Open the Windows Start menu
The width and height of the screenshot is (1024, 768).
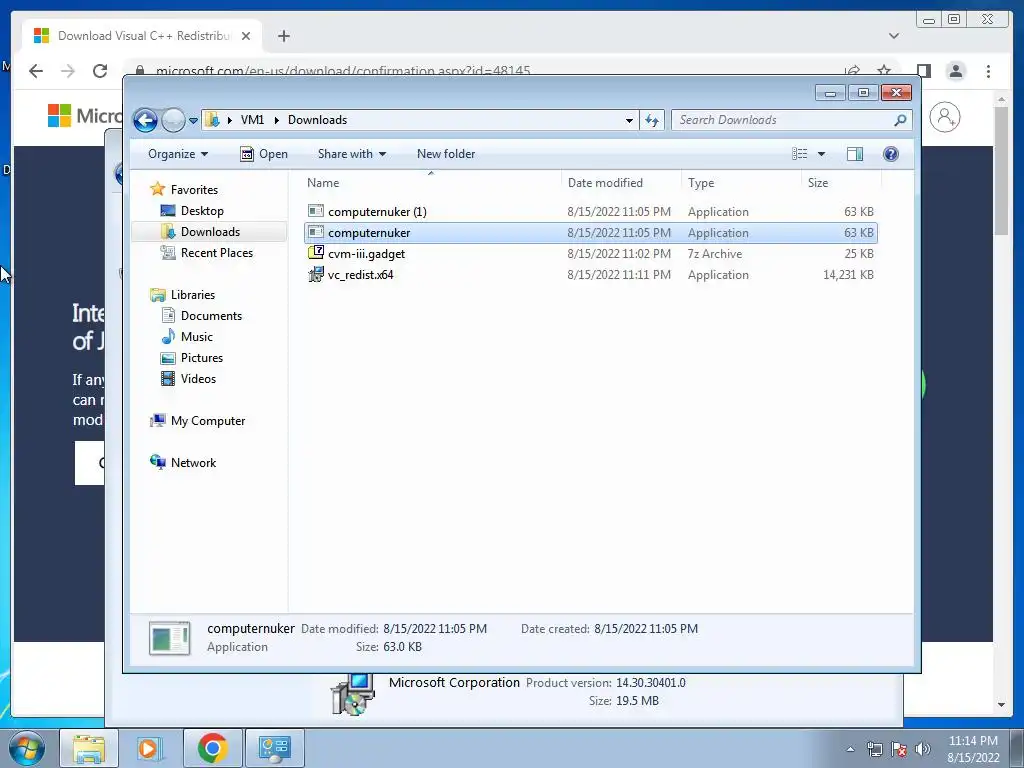[26, 748]
